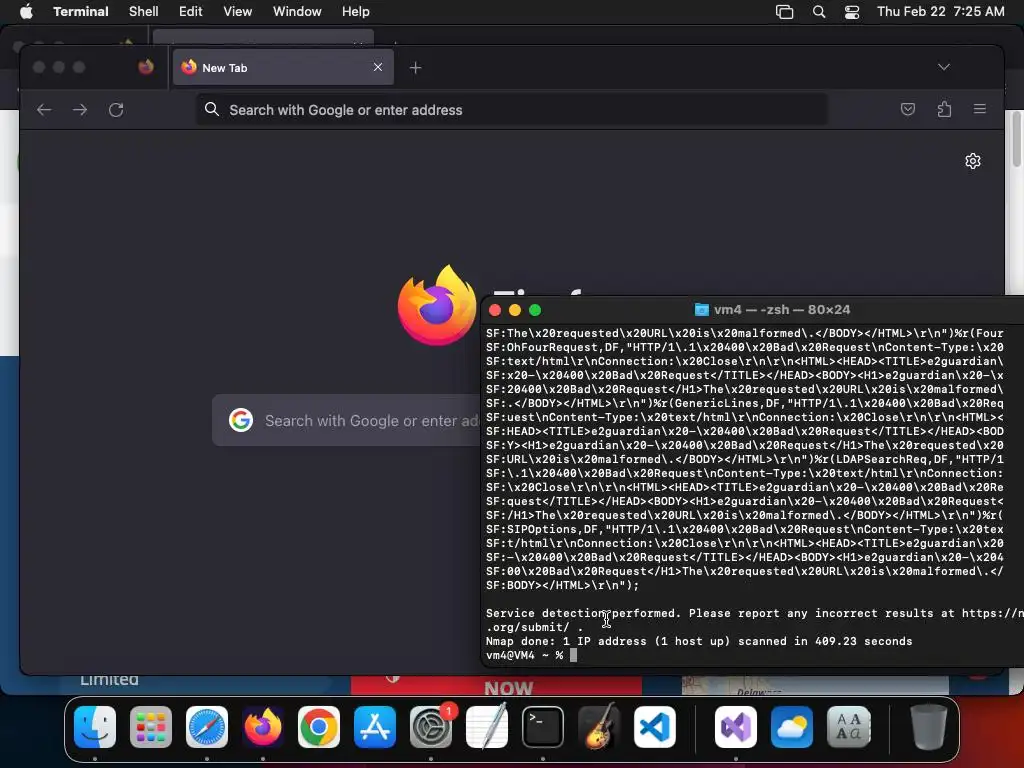Image resolution: width=1024 pixels, height=768 pixels.
Task: Open the Help menu
Action: coord(355,11)
